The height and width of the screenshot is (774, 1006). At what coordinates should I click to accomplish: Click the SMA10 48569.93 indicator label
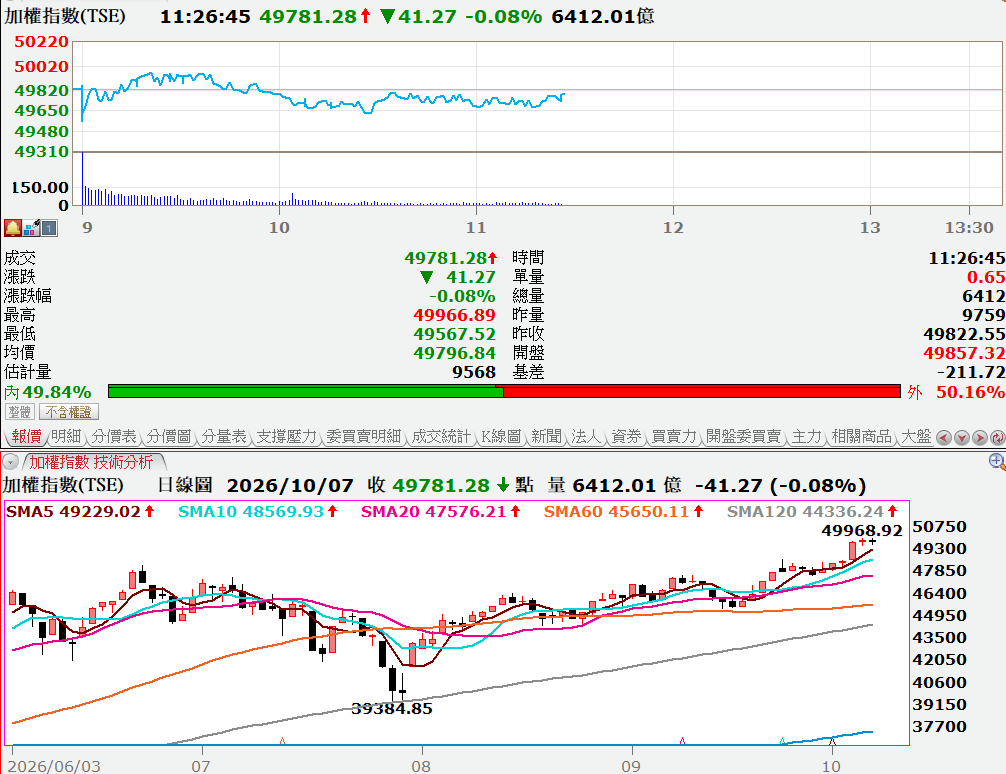point(258,512)
